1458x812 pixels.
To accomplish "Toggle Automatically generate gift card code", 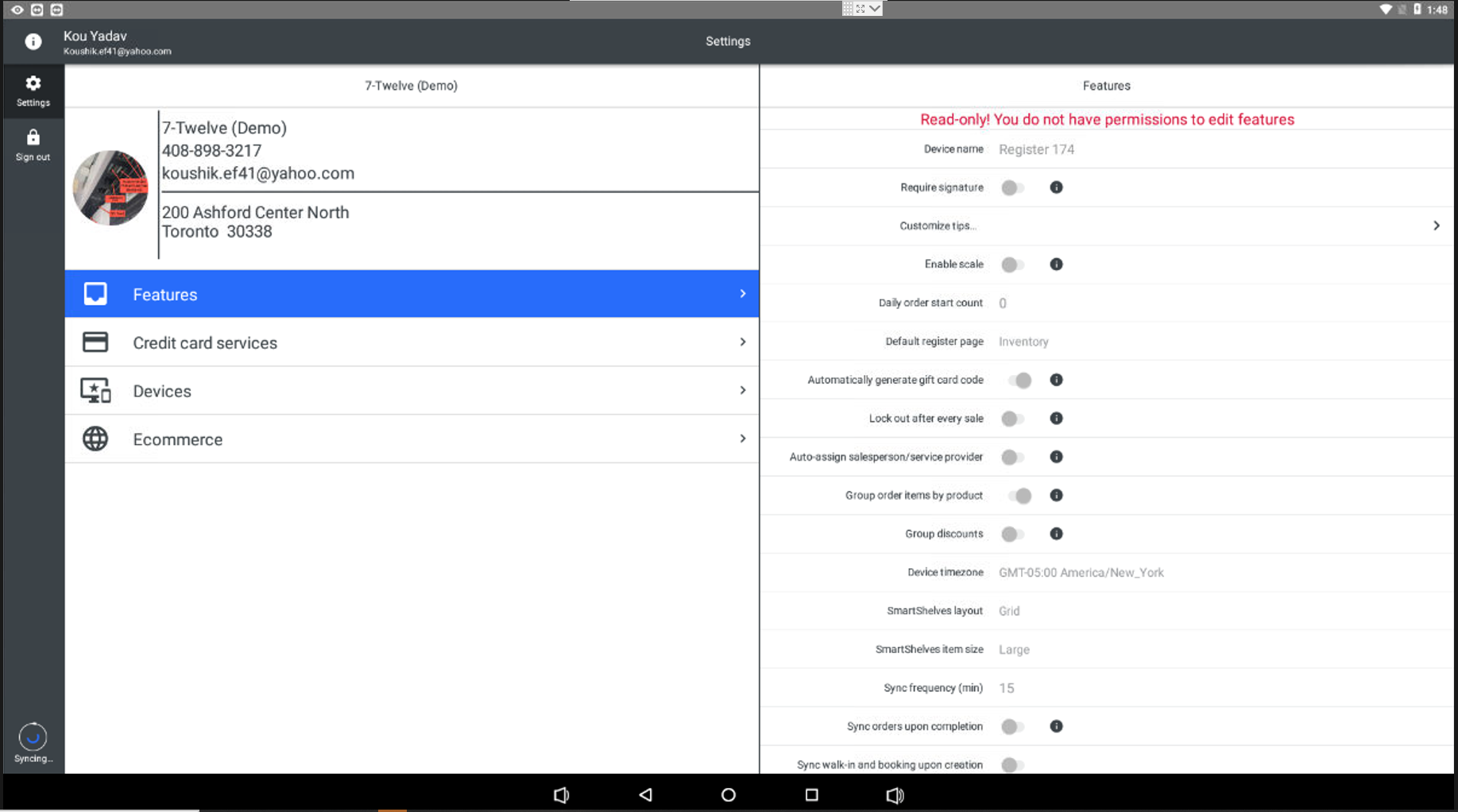I will click(1019, 381).
